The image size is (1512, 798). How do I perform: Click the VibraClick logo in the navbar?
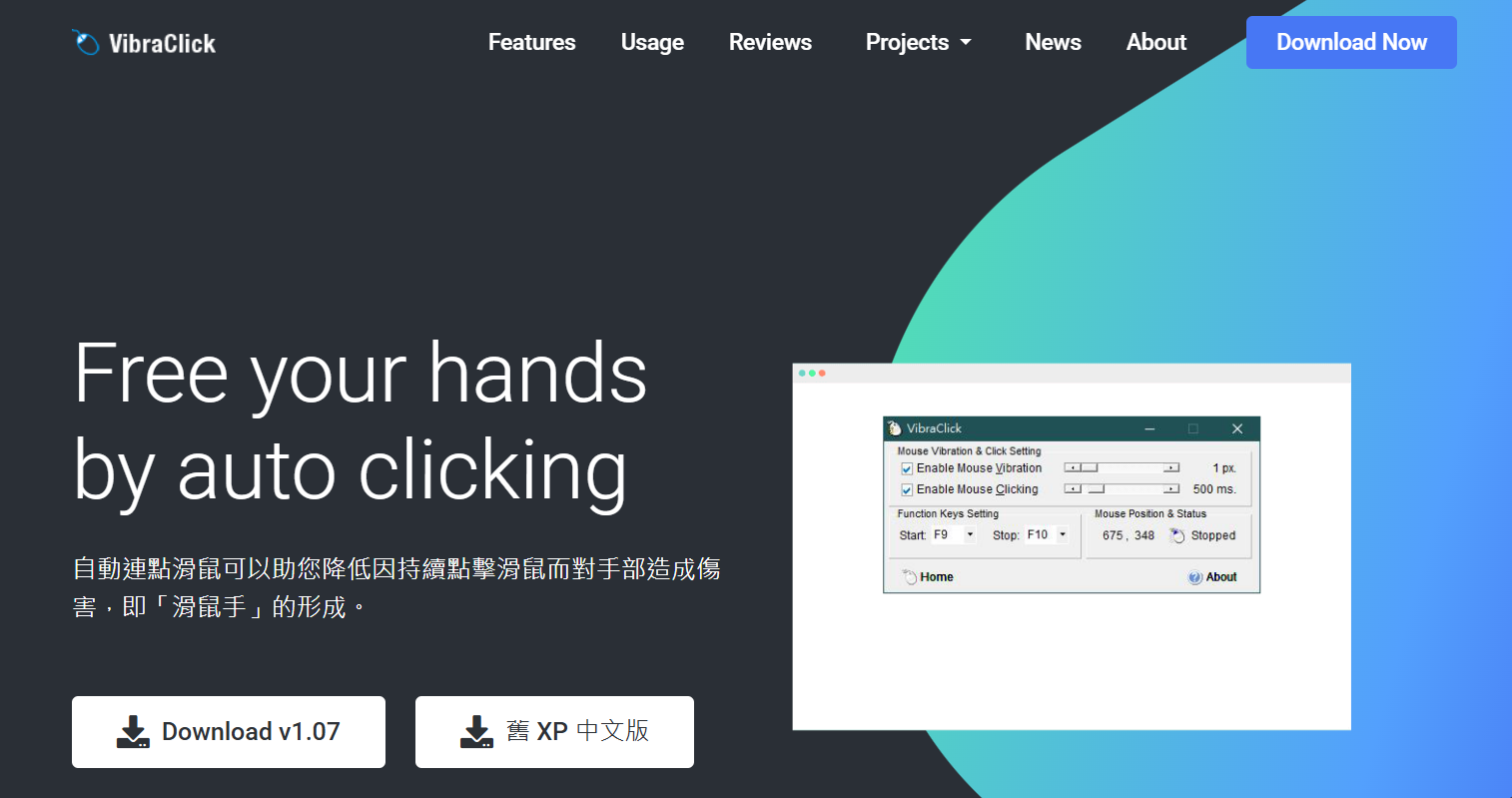[x=144, y=43]
